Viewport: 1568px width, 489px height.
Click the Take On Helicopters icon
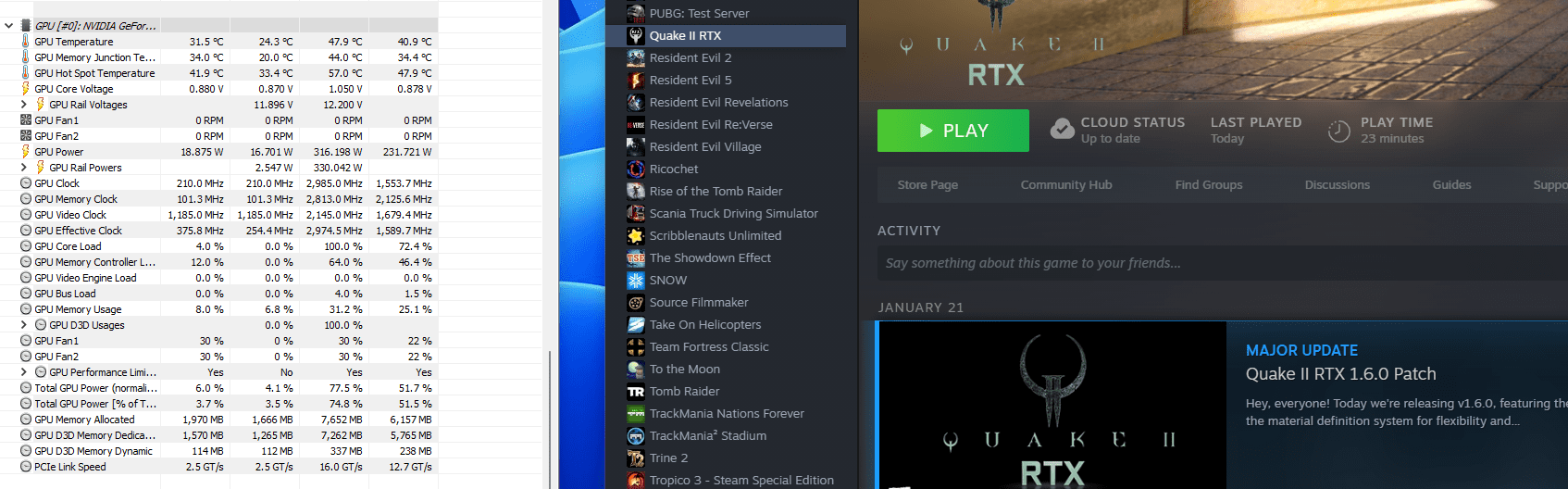pos(636,324)
